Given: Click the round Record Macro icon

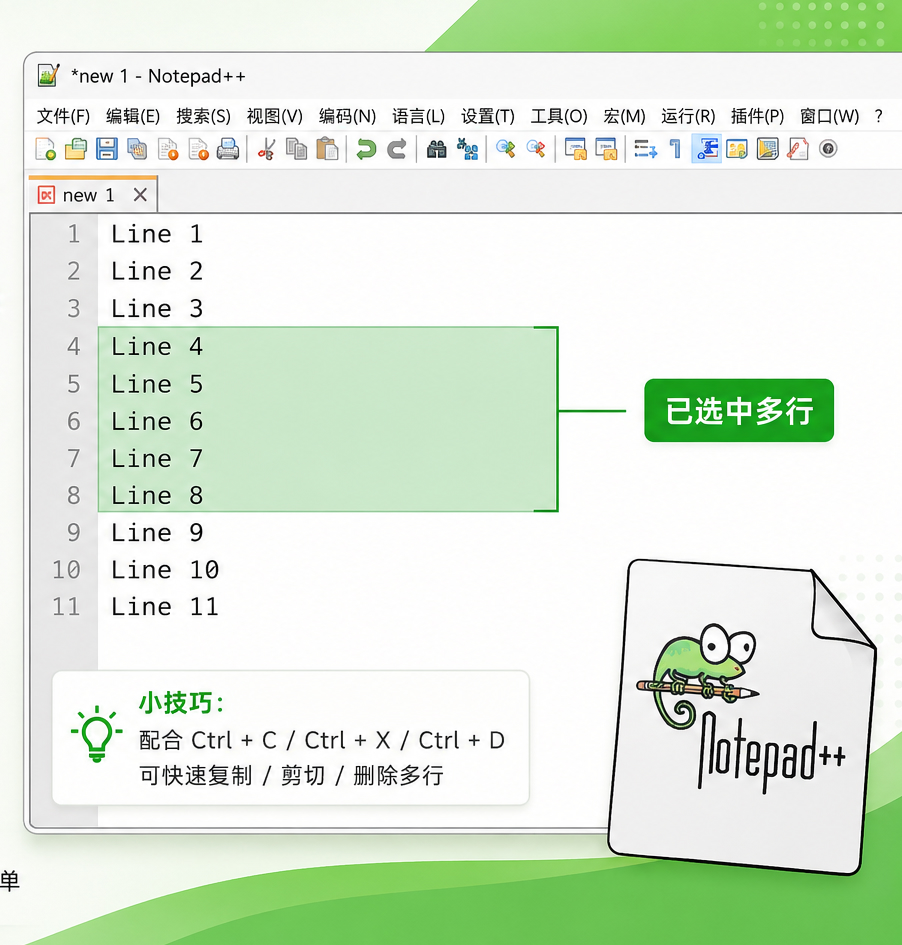Looking at the screenshot, I should tap(828, 149).
